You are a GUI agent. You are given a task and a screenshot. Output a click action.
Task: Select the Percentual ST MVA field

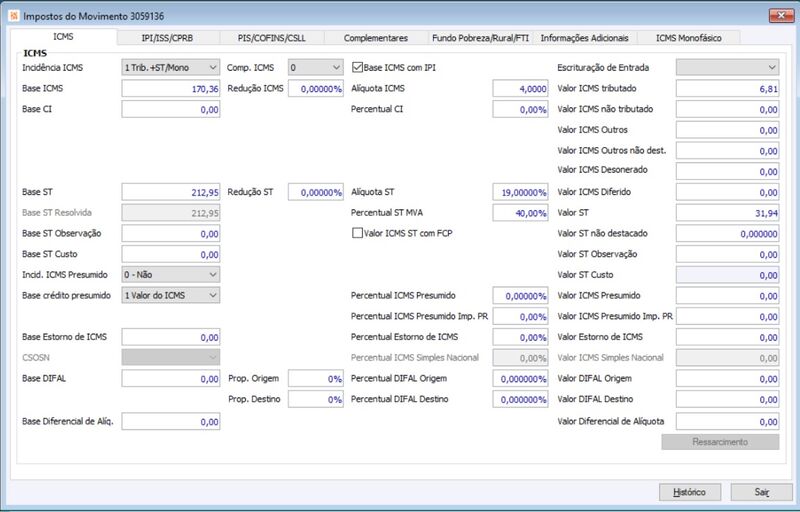click(520, 213)
